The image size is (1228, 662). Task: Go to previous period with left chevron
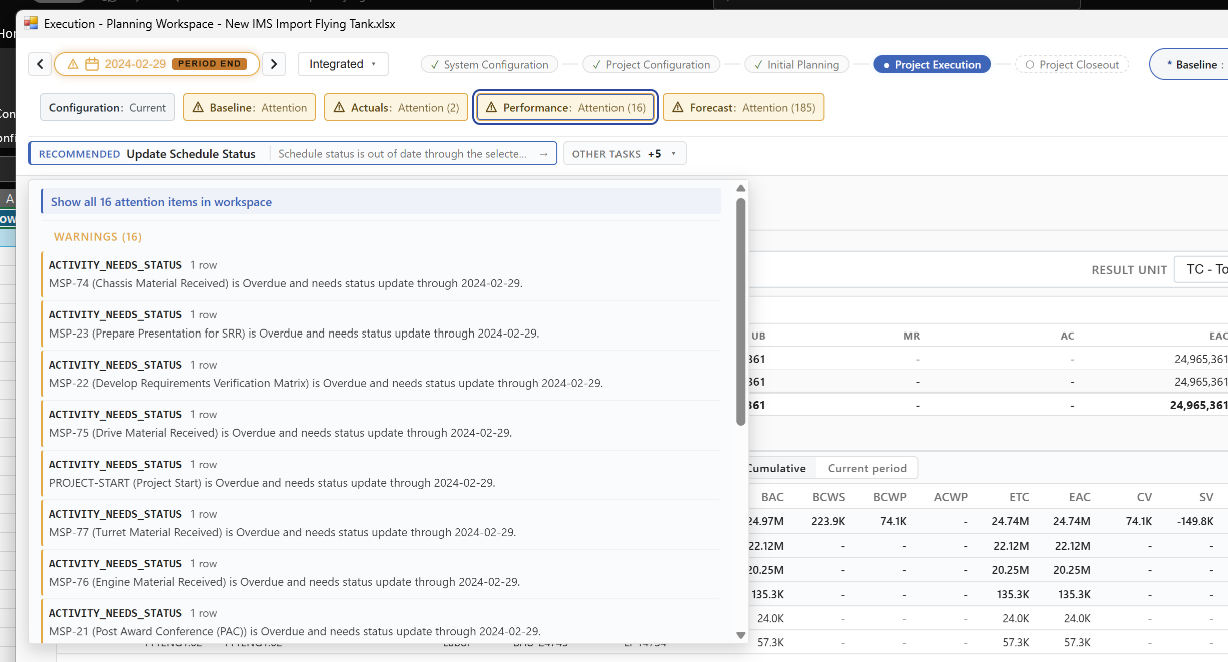40,64
